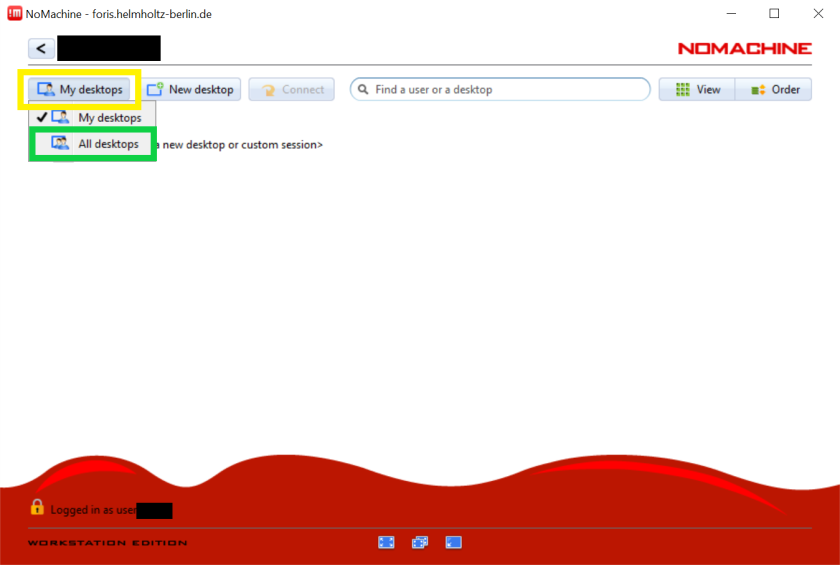Open the Order options button
The height and width of the screenshot is (565, 840).
point(774,89)
